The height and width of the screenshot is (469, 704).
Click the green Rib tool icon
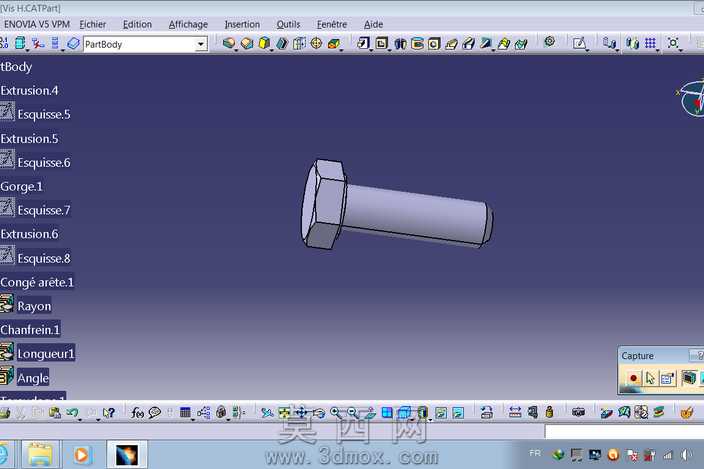pos(334,43)
